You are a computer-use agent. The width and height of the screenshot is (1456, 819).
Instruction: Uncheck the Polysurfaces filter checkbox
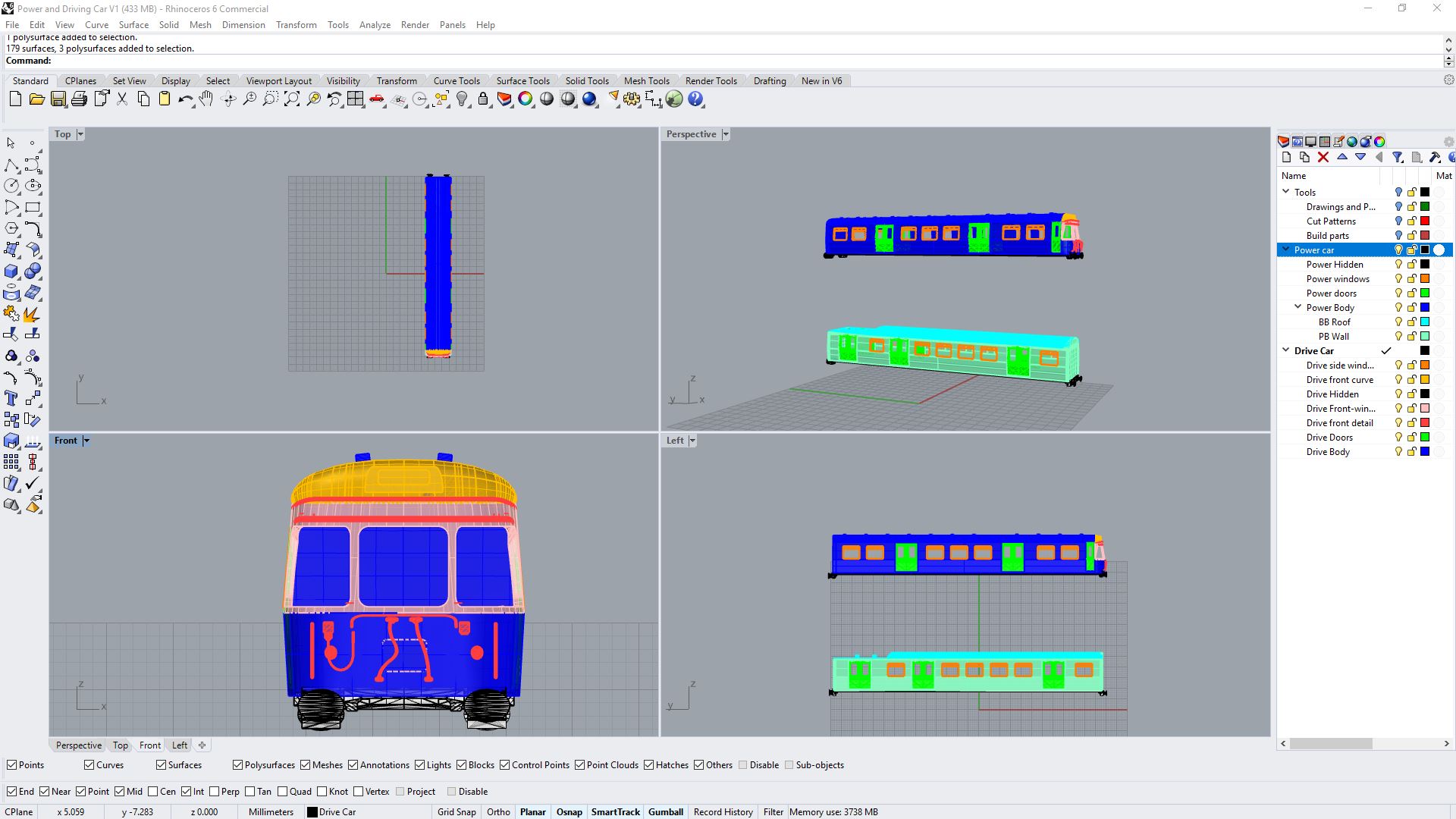tap(237, 765)
